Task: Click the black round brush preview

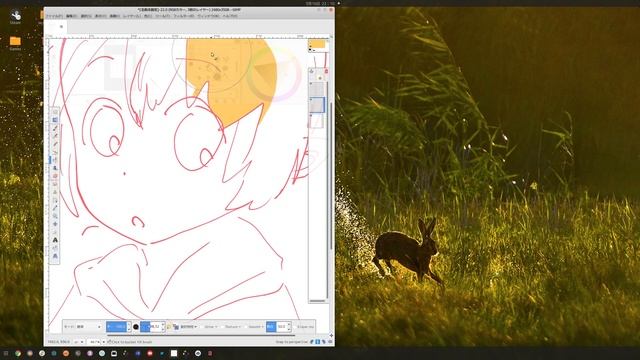Action: [x=136, y=327]
